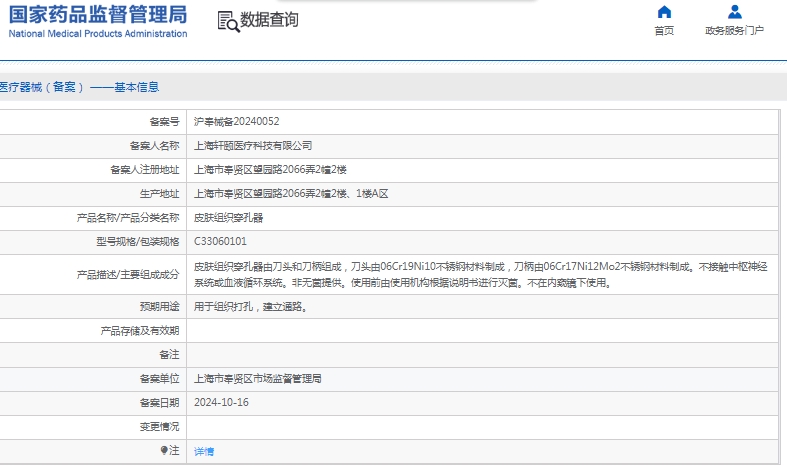Click the 备案单位 row label

click(159, 379)
